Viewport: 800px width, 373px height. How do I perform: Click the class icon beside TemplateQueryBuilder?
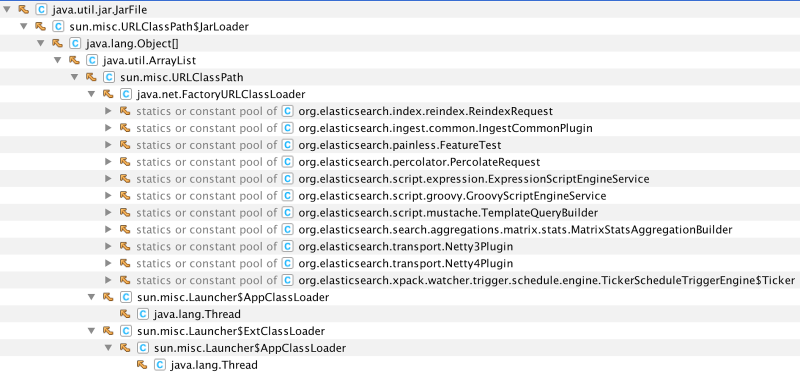(x=288, y=212)
